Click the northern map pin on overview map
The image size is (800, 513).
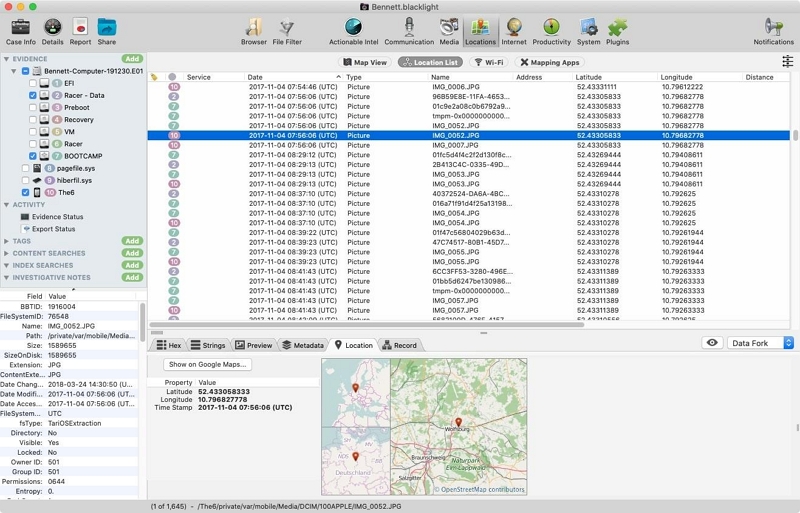[x=356, y=388]
